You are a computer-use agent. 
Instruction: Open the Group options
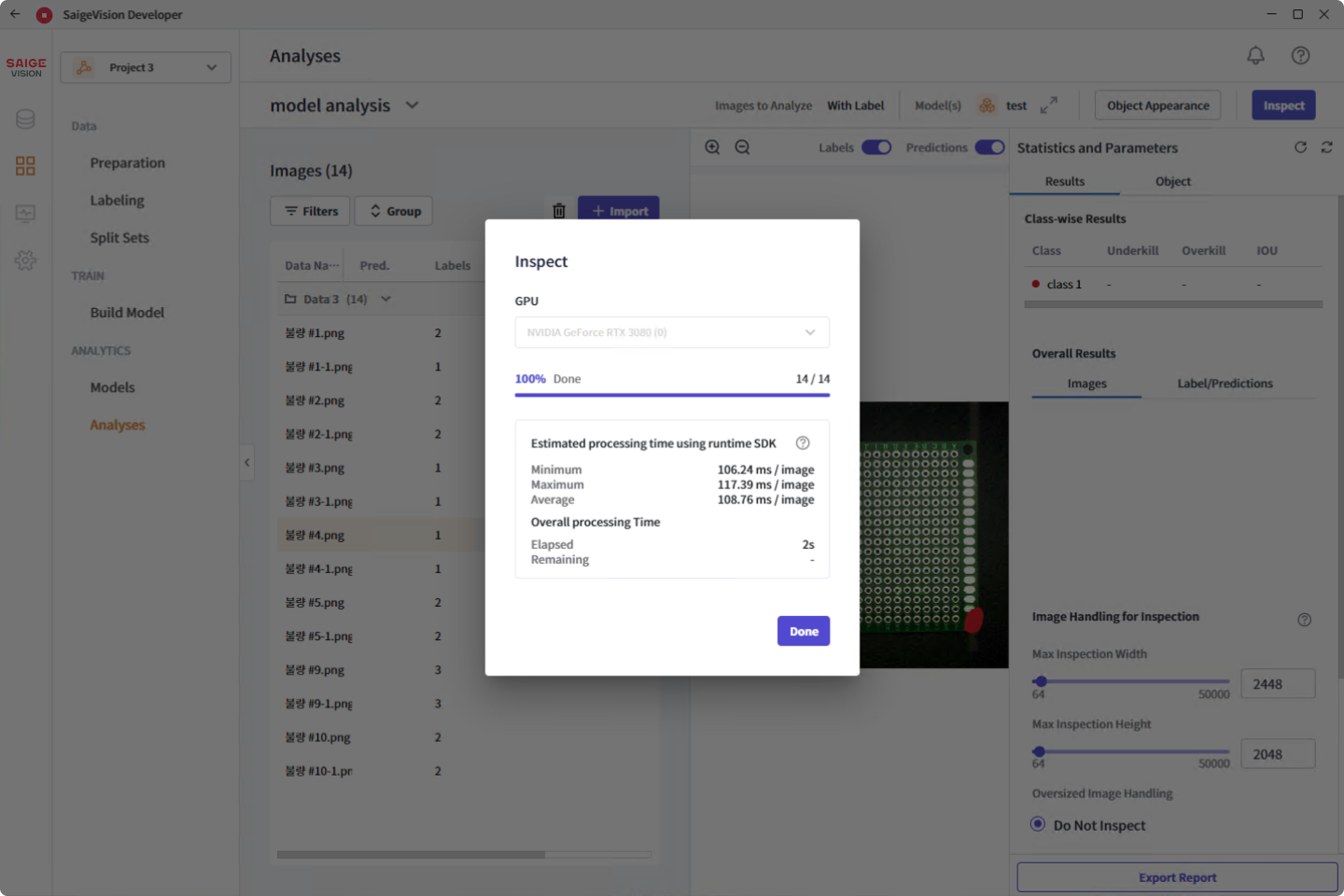pos(394,211)
